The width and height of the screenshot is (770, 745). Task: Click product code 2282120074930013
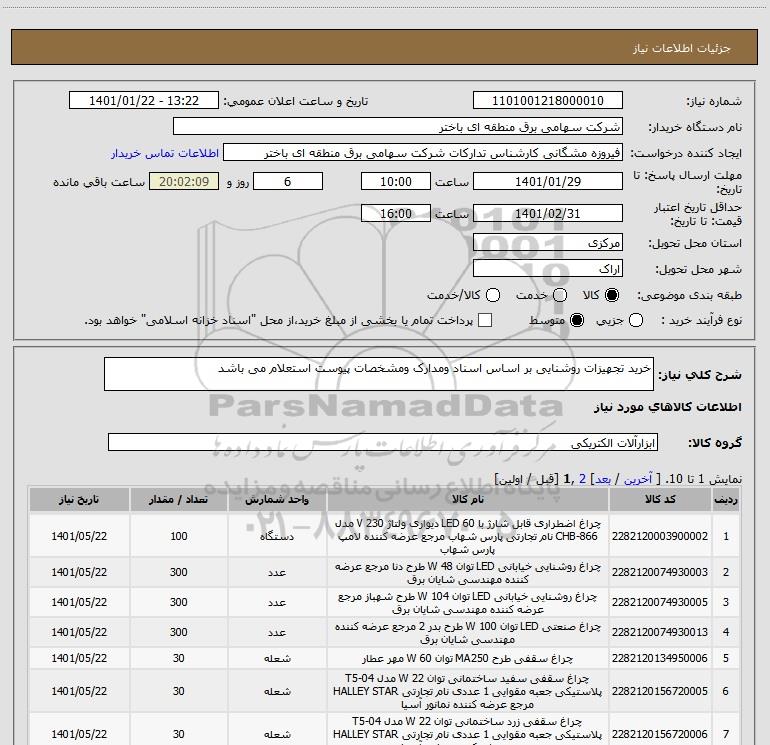[660, 632]
